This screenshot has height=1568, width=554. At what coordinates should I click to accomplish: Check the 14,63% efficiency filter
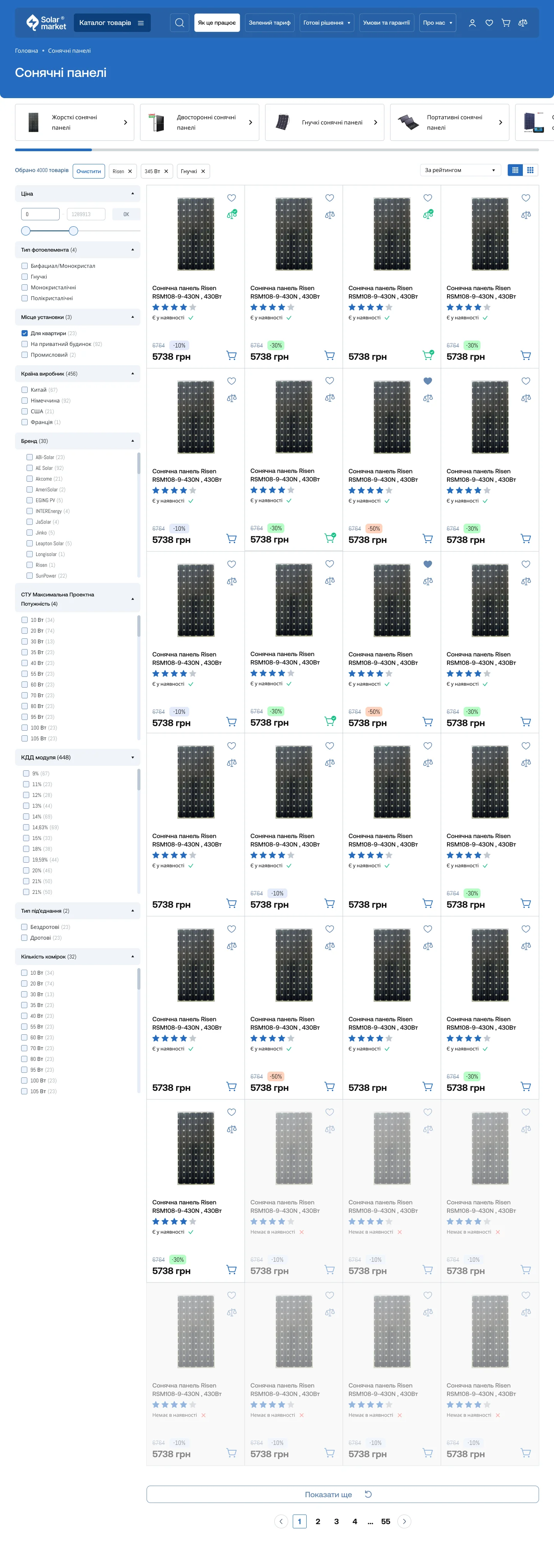click(26, 827)
